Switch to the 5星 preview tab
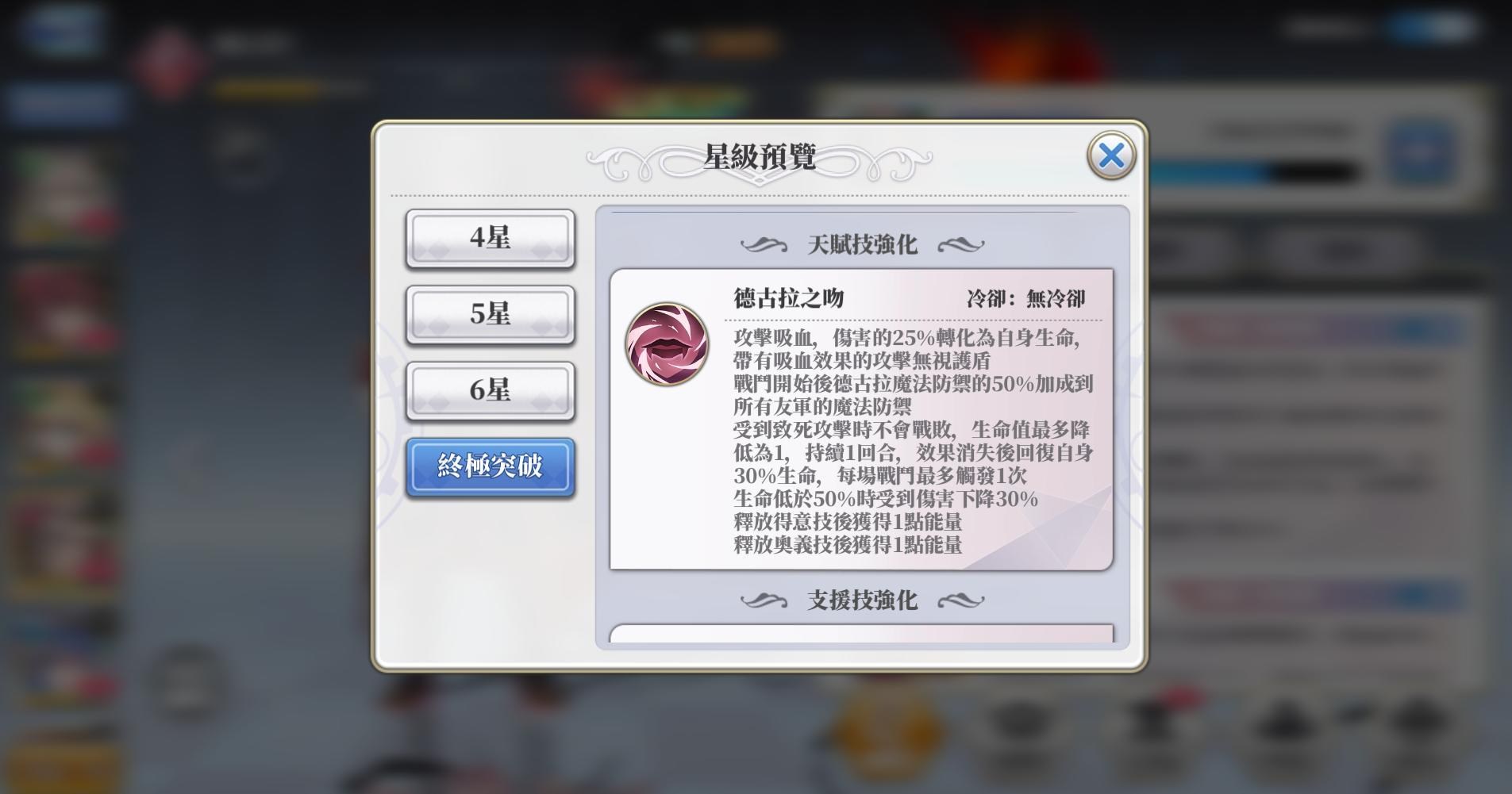 (x=490, y=314)
